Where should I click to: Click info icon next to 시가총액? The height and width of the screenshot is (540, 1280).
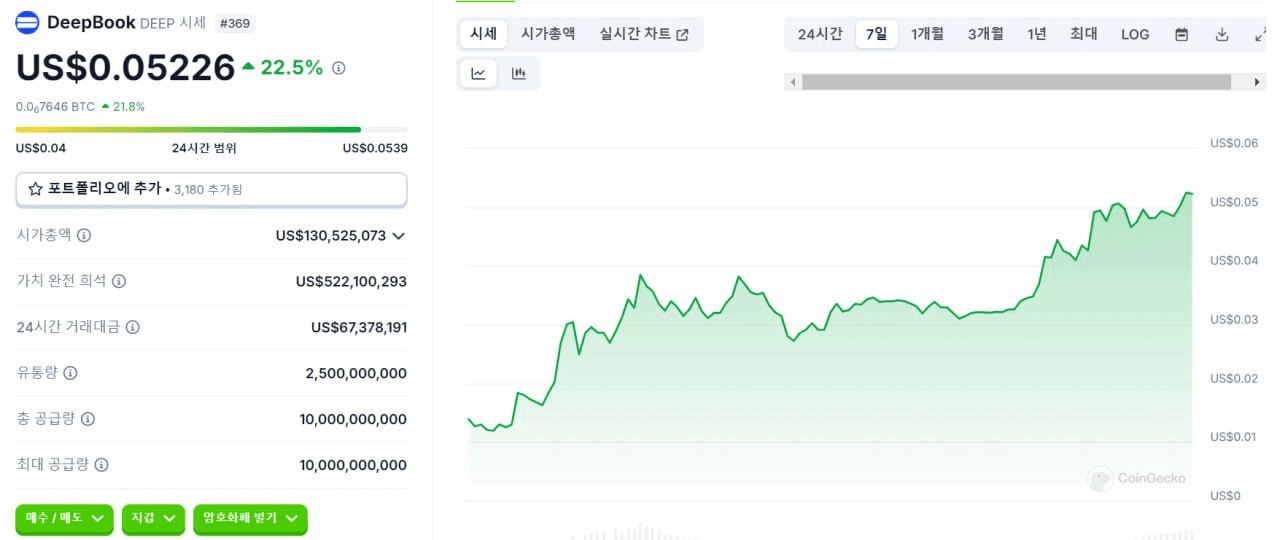pos(84,235)
